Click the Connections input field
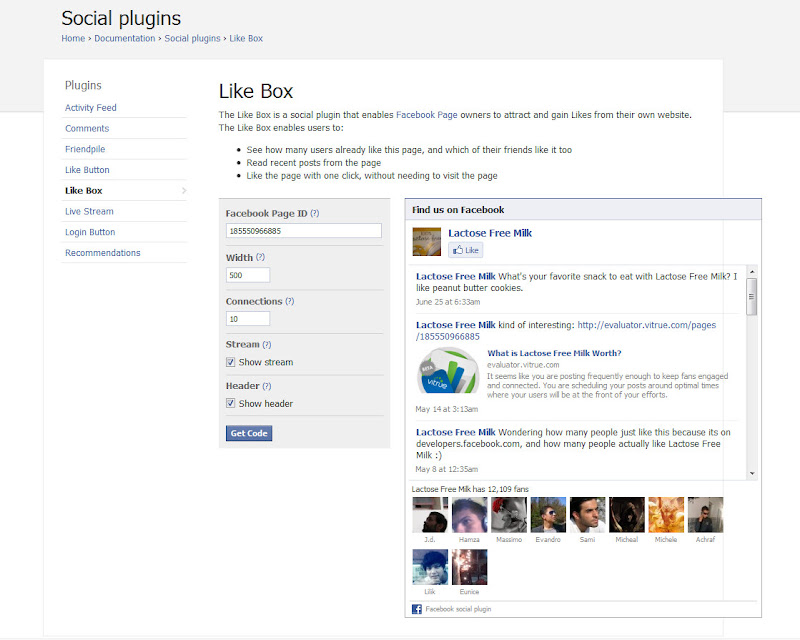Image resolution: width=800 pixels, height=640 pixels. (x=248, y=319)
